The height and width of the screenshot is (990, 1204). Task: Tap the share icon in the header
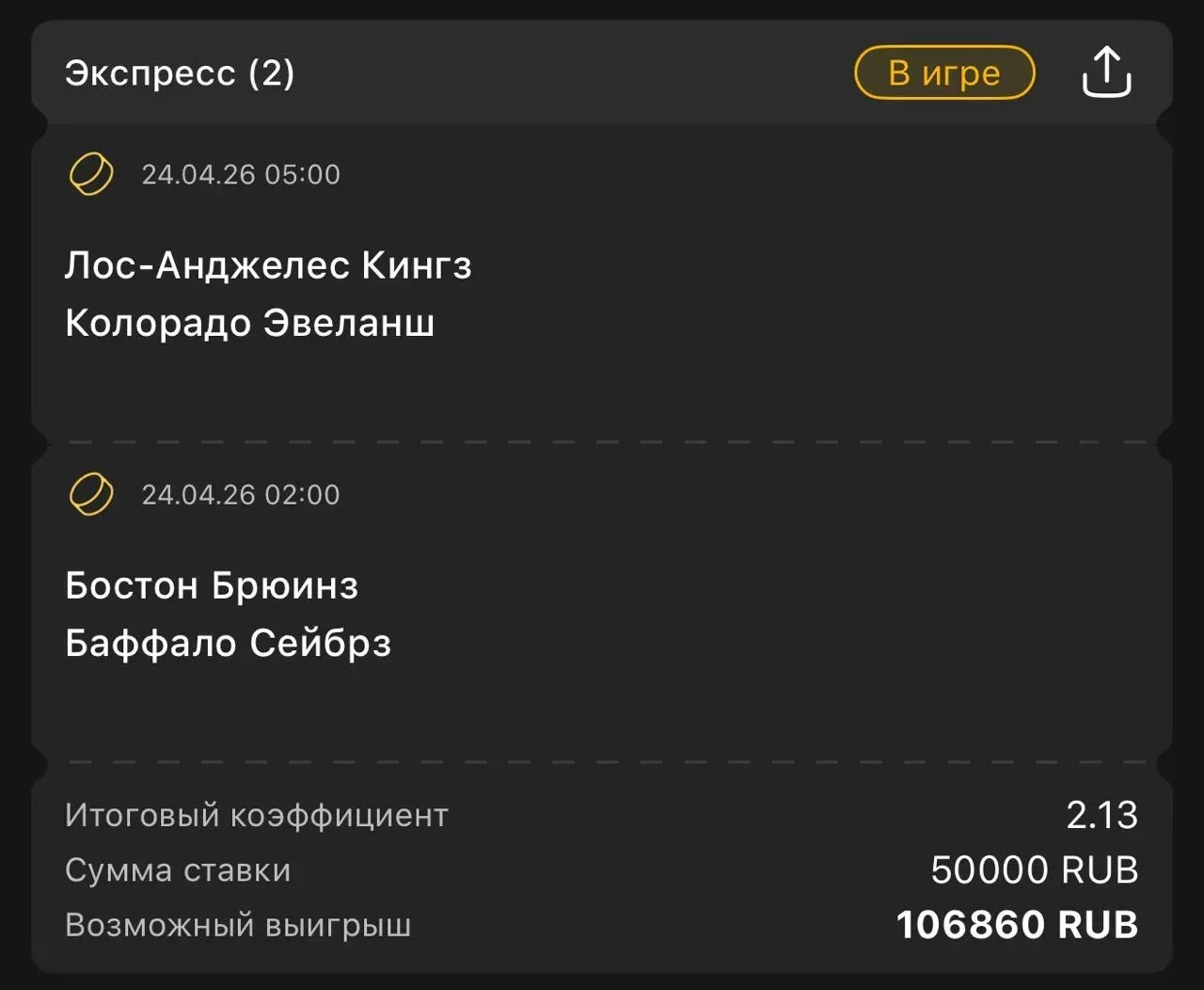pyautogui.click(x=1106, y=72)
